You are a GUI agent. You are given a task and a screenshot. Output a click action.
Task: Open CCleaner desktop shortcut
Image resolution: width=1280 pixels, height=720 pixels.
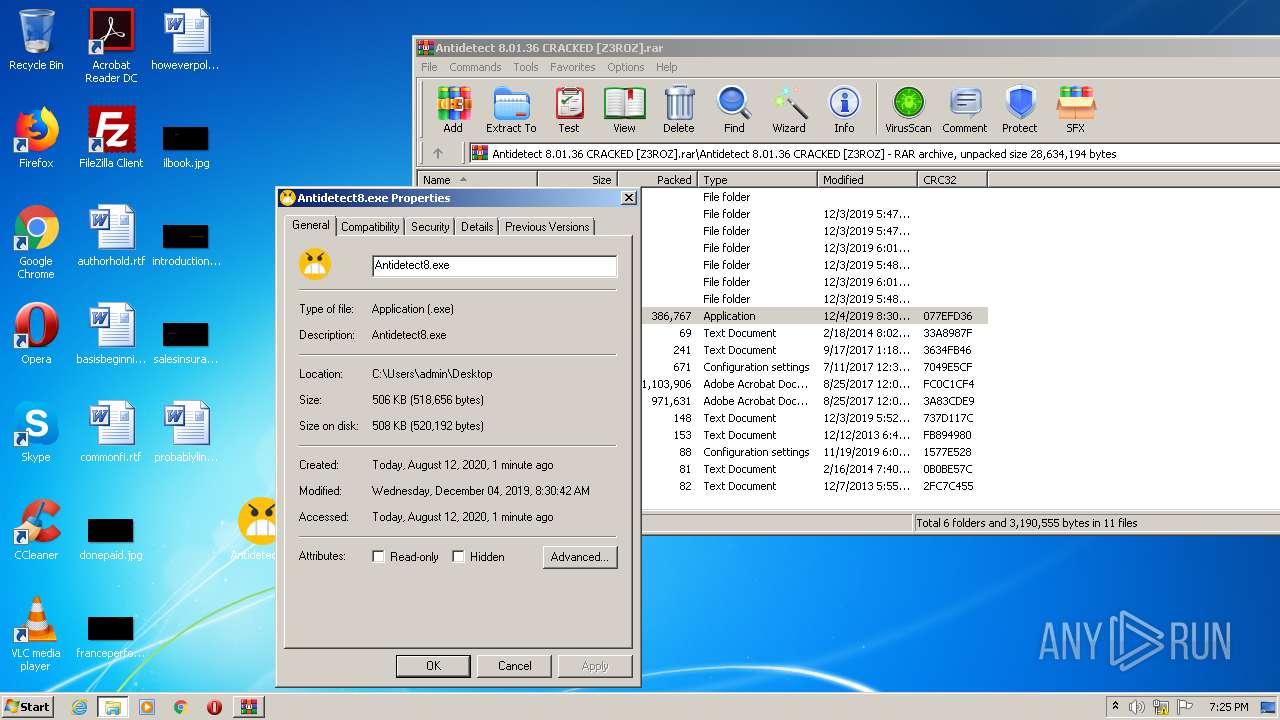click(36, 530)
